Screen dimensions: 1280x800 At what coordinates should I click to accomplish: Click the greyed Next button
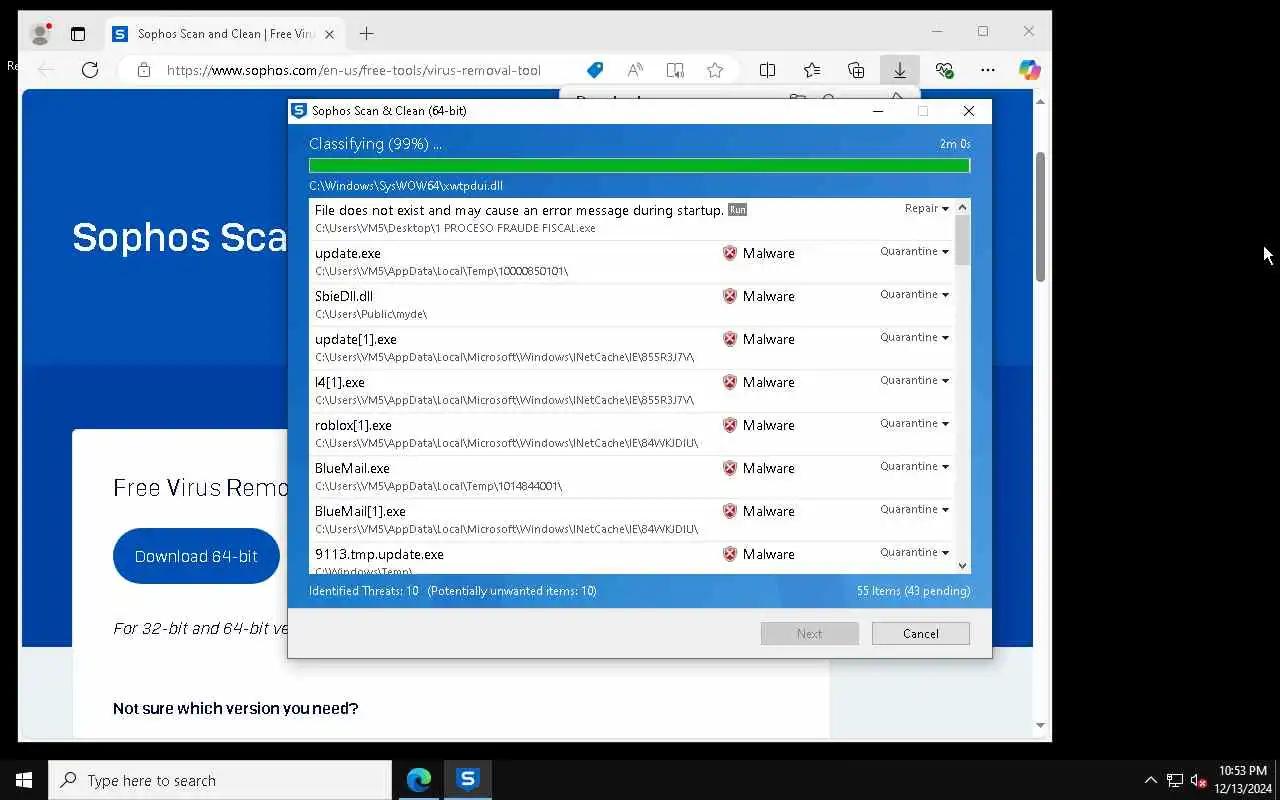[809, 633]
